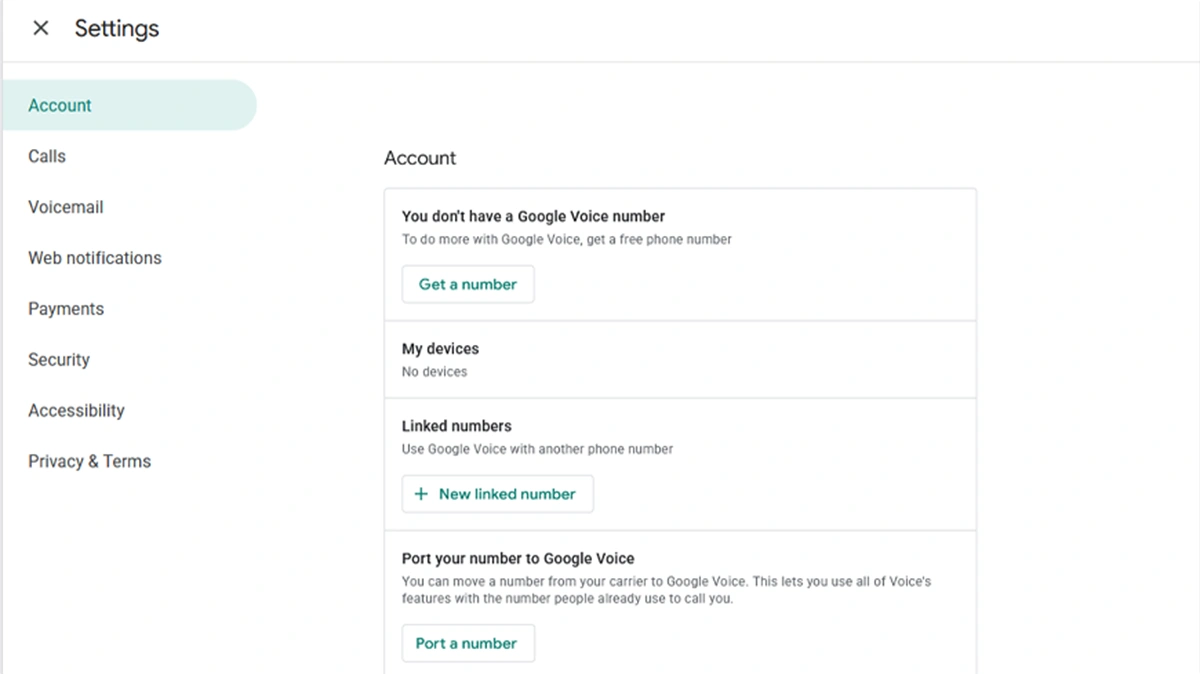The height and width of the screenshot is (674, 1200).
Task: Open the Calls settings section
Action: pyautogui.click(x=47, y=156)
